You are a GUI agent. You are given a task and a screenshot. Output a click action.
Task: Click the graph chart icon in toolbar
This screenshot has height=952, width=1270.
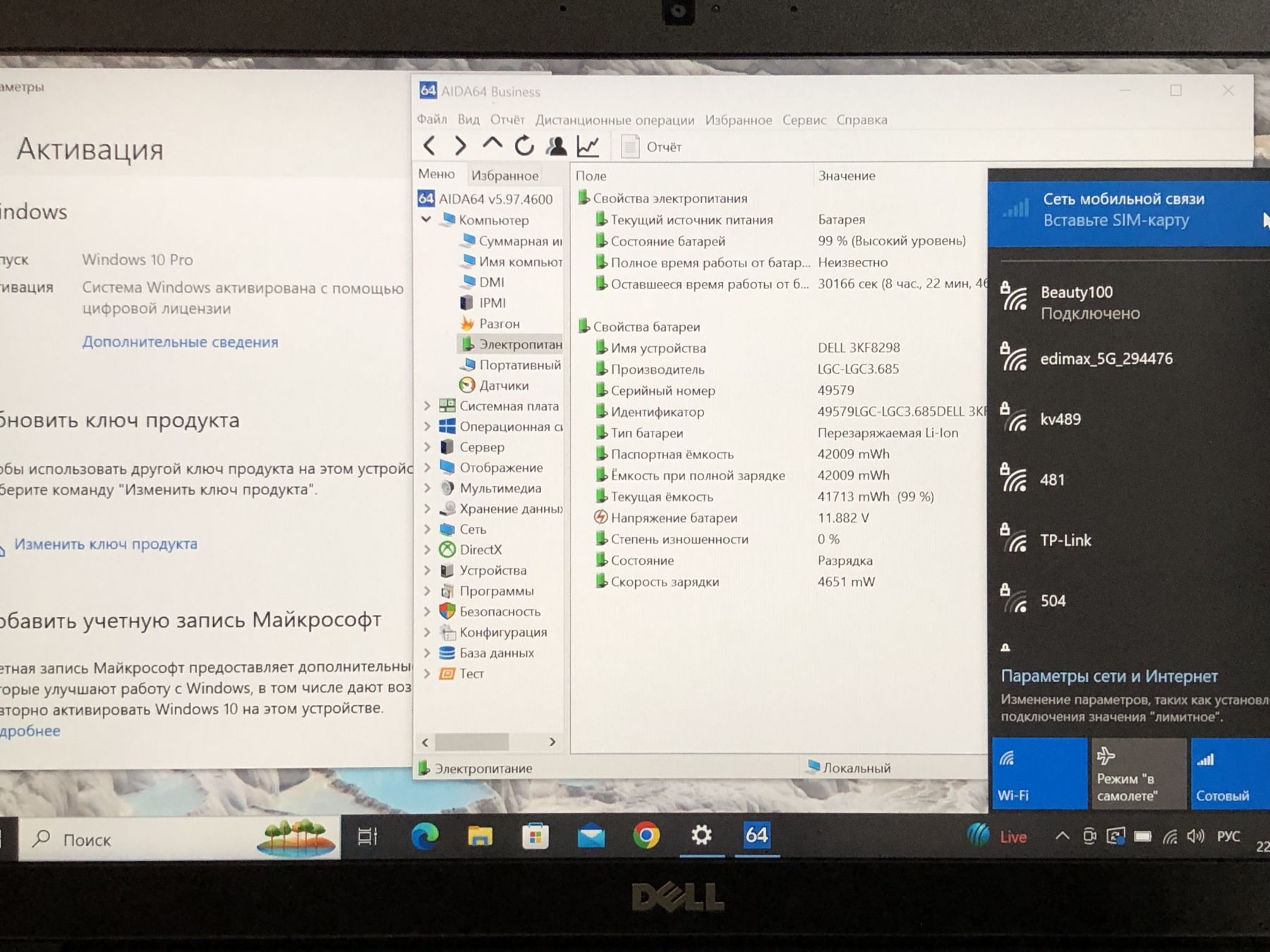(588, 146)
